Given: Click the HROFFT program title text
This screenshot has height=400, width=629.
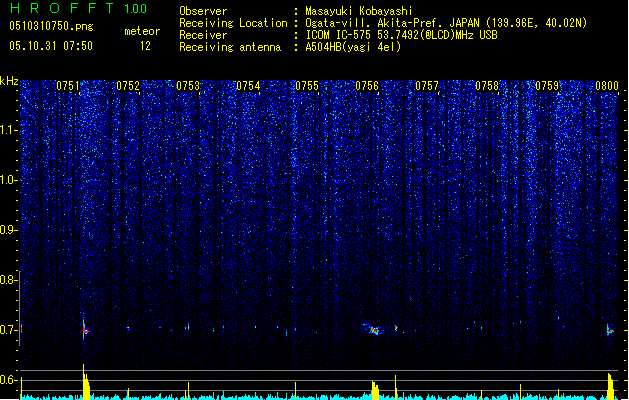Looking at the screenshot, I should coord(62,8).
